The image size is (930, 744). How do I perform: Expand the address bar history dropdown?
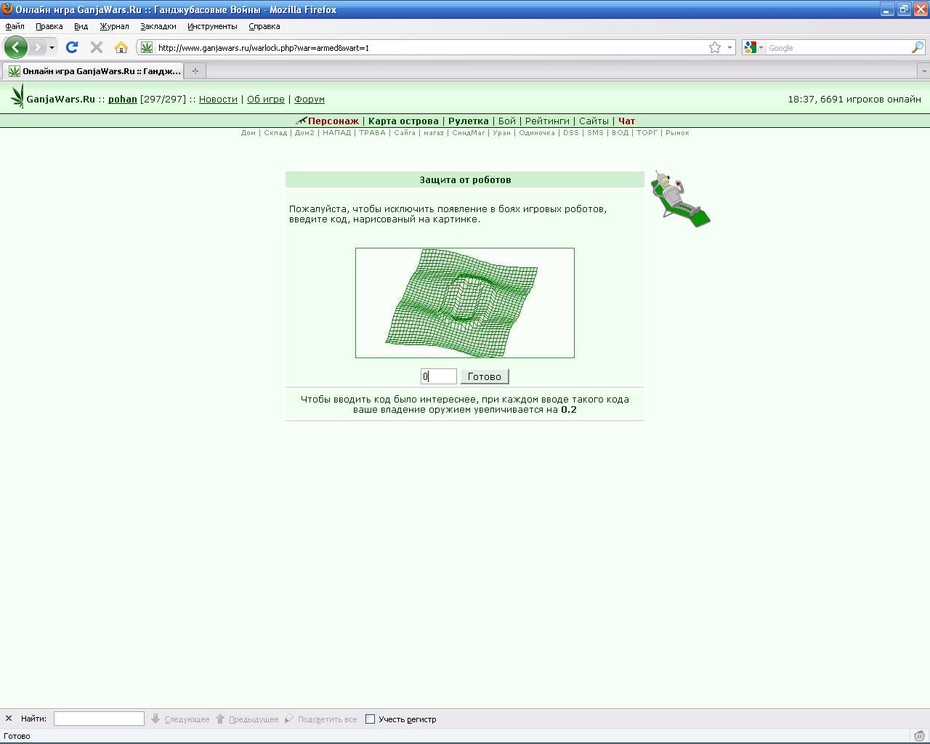[730, 47]
